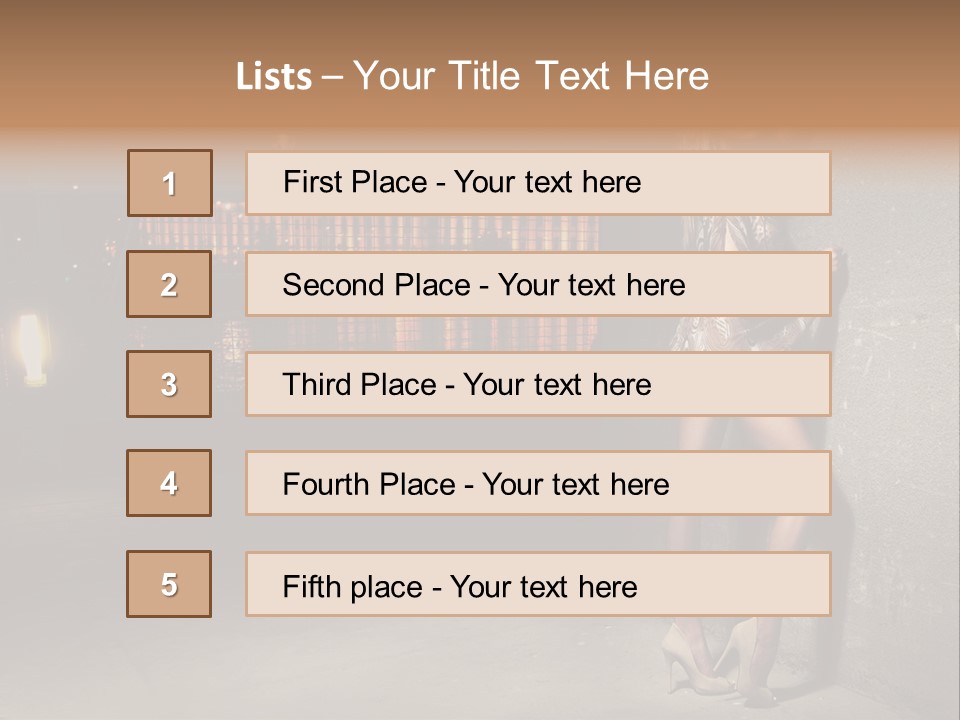Click the word Third in list
Image resolution: width=960 pixels, height=720 pixels.
tap(315, 385)
